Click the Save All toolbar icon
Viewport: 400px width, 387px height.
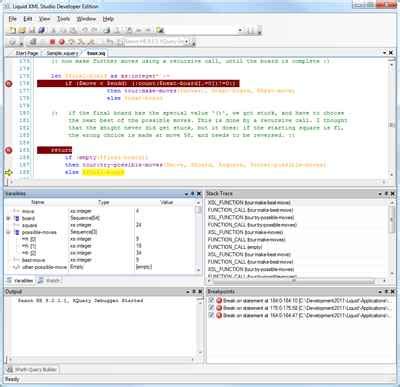41,30
